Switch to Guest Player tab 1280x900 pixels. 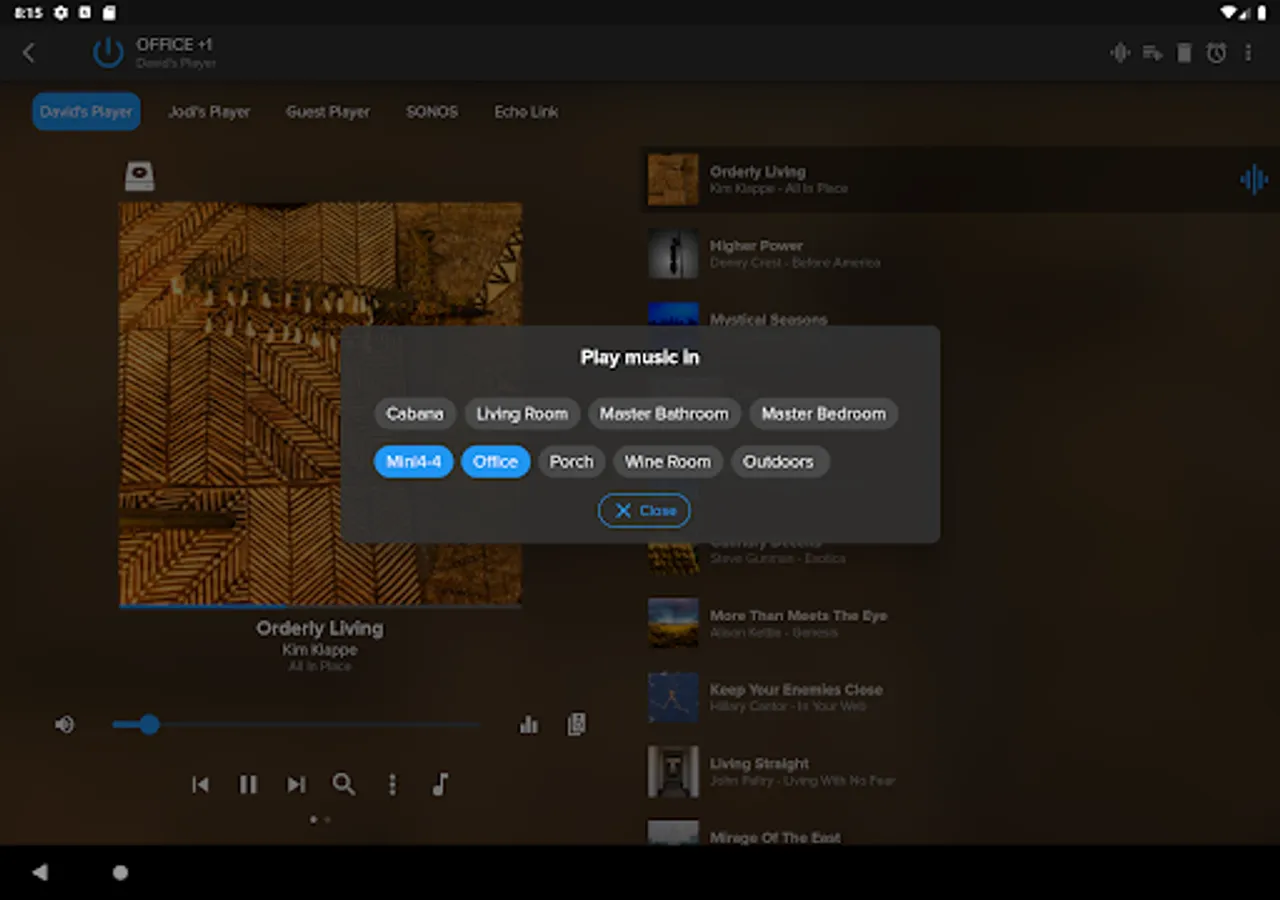coord(328,112)
